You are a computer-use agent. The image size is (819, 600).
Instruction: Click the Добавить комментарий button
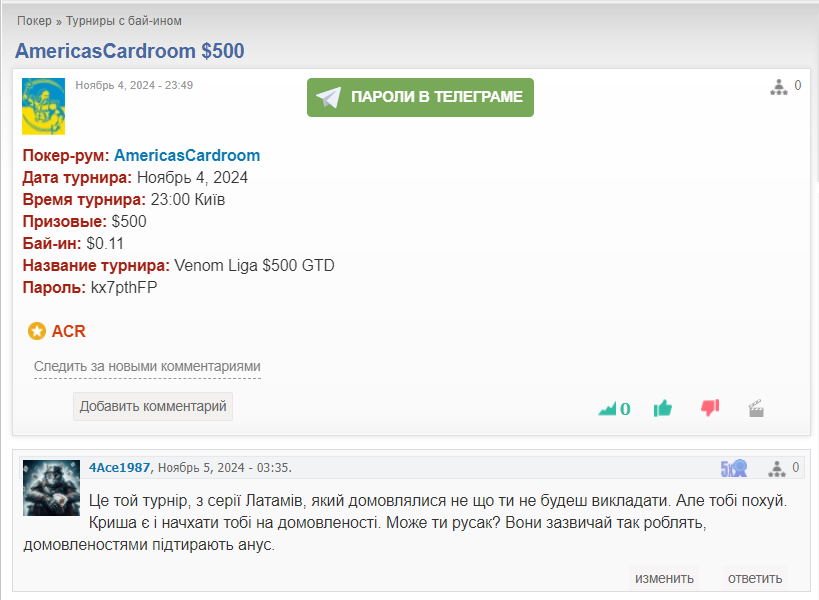(x=153, y=406)
